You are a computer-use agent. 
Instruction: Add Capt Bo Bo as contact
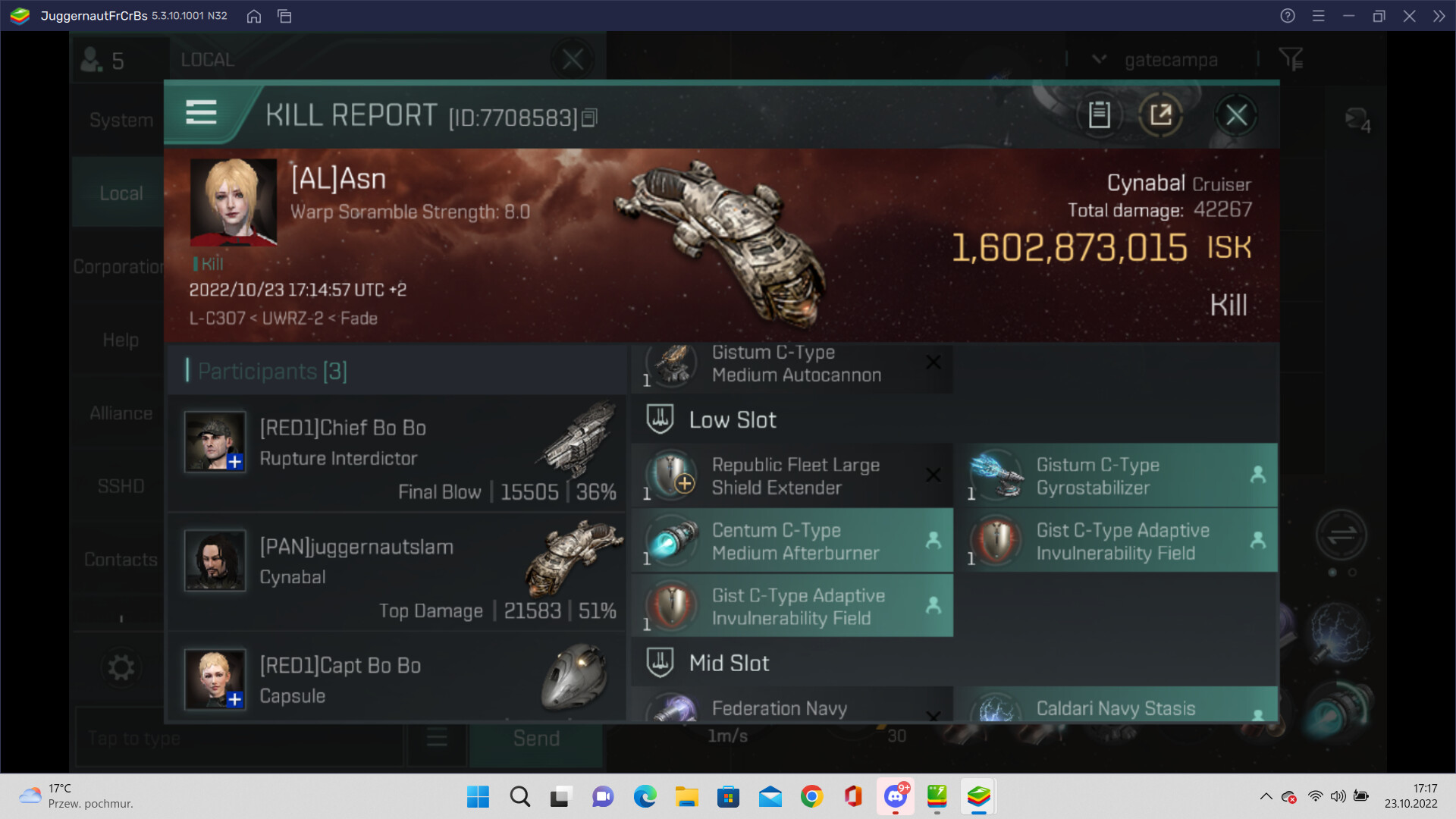click(235, 698)
